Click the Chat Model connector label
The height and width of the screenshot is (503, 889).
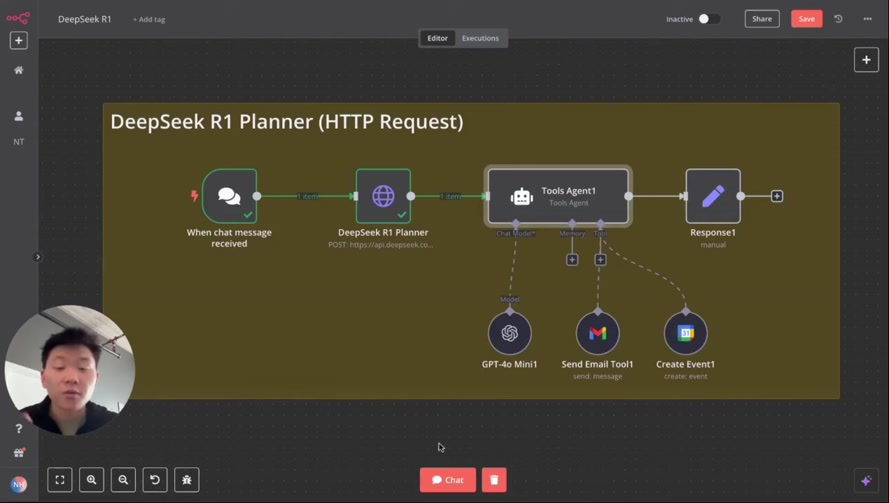click(x=516, y=234)
